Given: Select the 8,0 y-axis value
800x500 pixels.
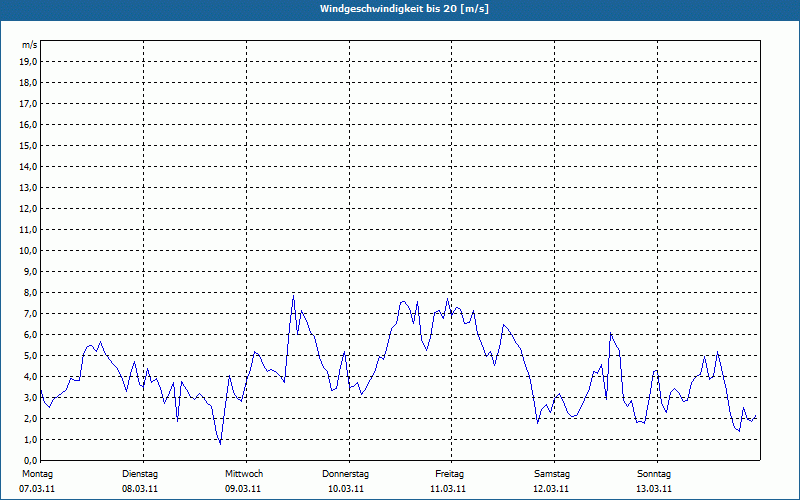Looking at the screenshot, I should coord(31,292).
